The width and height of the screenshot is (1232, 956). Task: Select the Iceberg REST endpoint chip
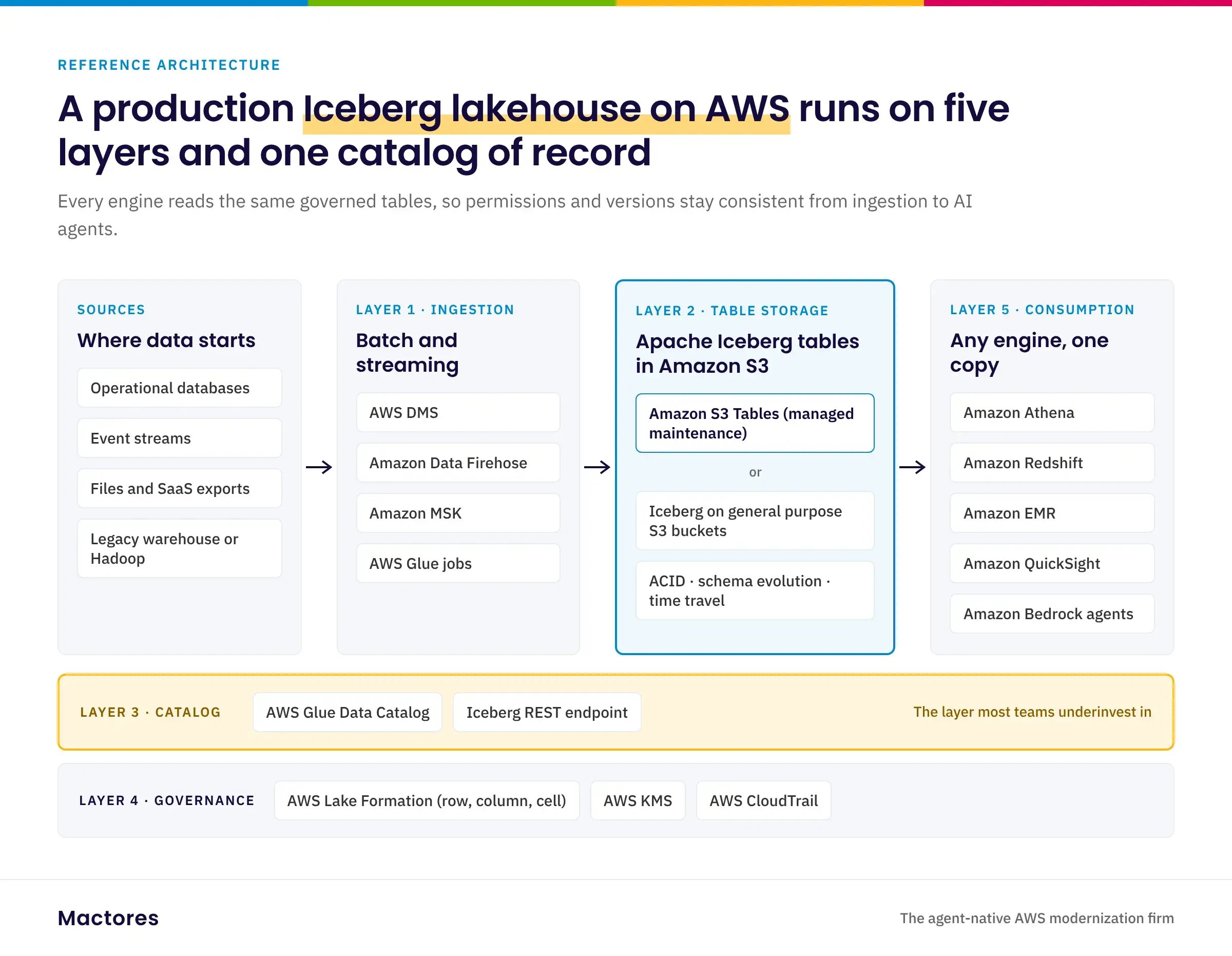pos(547,712)
